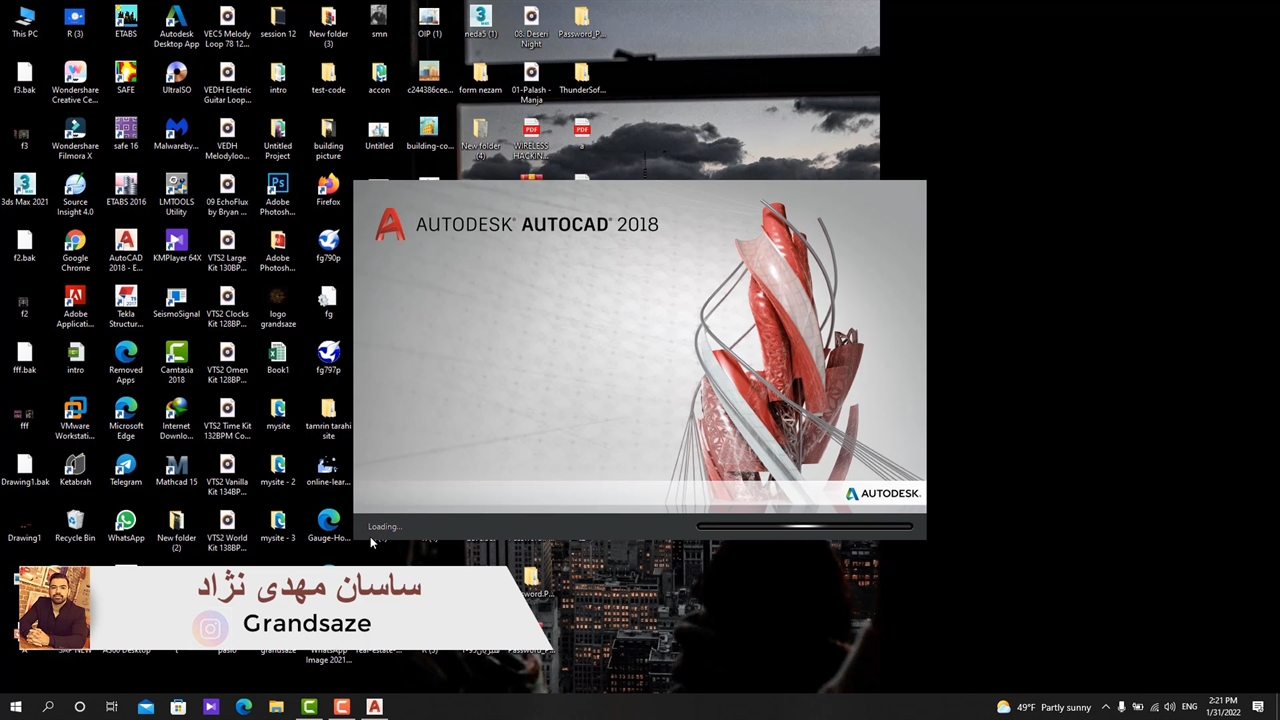1280x720 pixels.
Task: Open the weather widget showing Partly sunny
Action: (x=1044, y=707)
